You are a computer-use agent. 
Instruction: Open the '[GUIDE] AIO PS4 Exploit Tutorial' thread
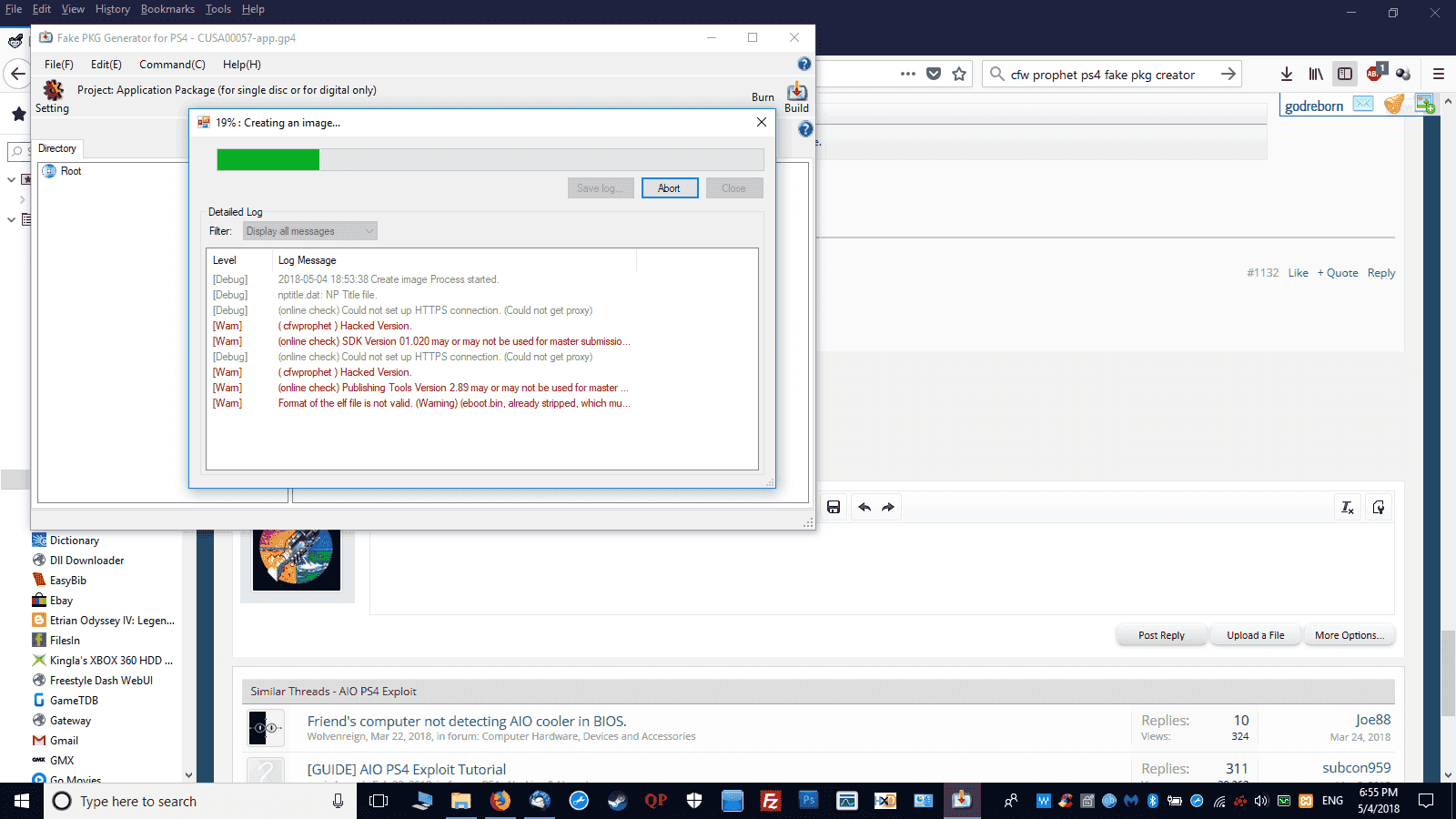click(407, 769)
